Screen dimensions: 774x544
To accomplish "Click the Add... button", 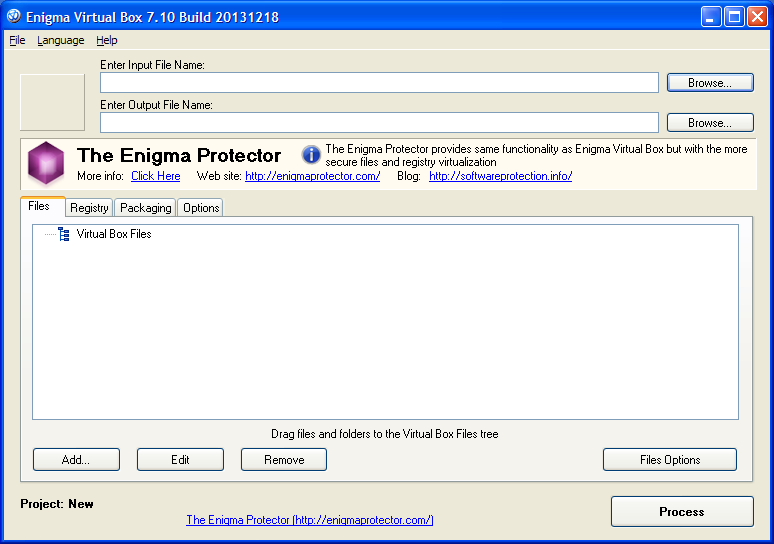I will [77, 460].
